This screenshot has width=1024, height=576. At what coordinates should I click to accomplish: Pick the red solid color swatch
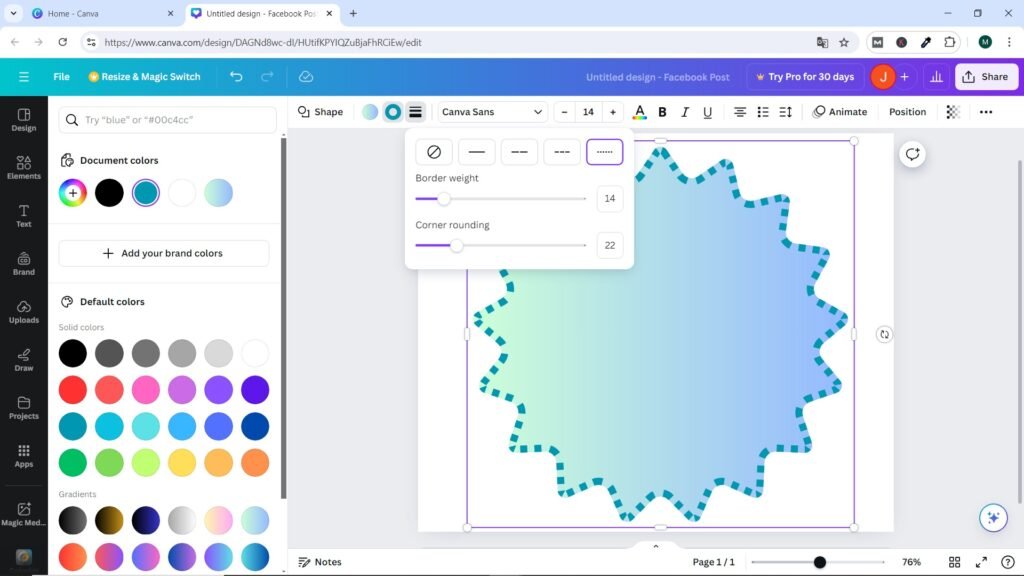pyautogui.click(x=72, y=390)
